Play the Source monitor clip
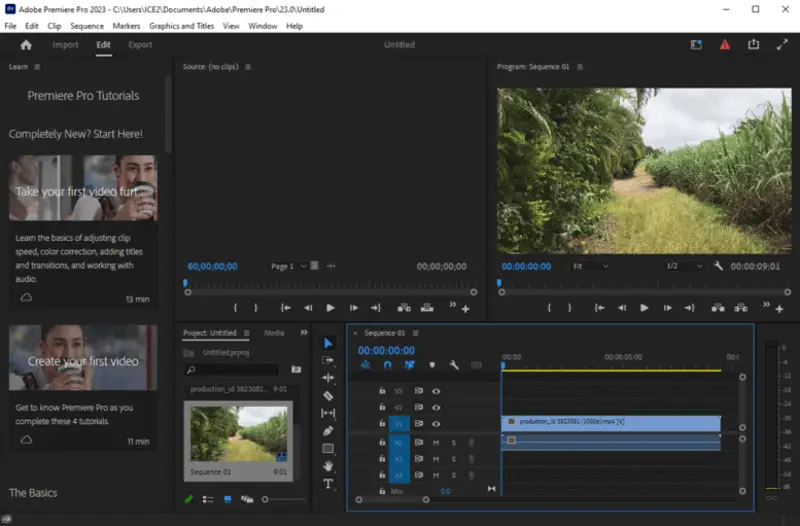This screenshot has width=800, height=526. point(331,308)
